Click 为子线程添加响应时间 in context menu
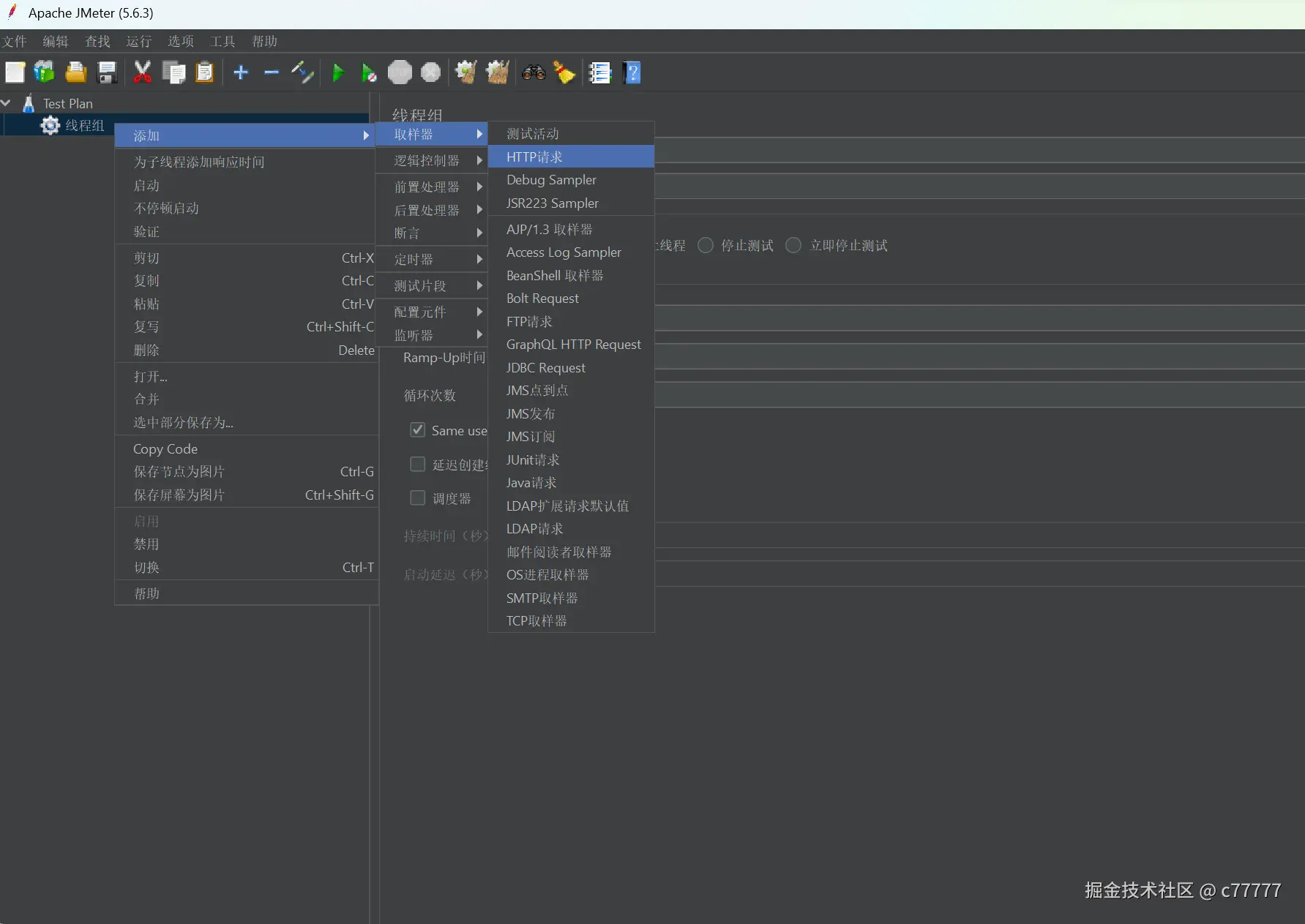The width and height of the screenshot is (1305, 924). coord(245,162)
